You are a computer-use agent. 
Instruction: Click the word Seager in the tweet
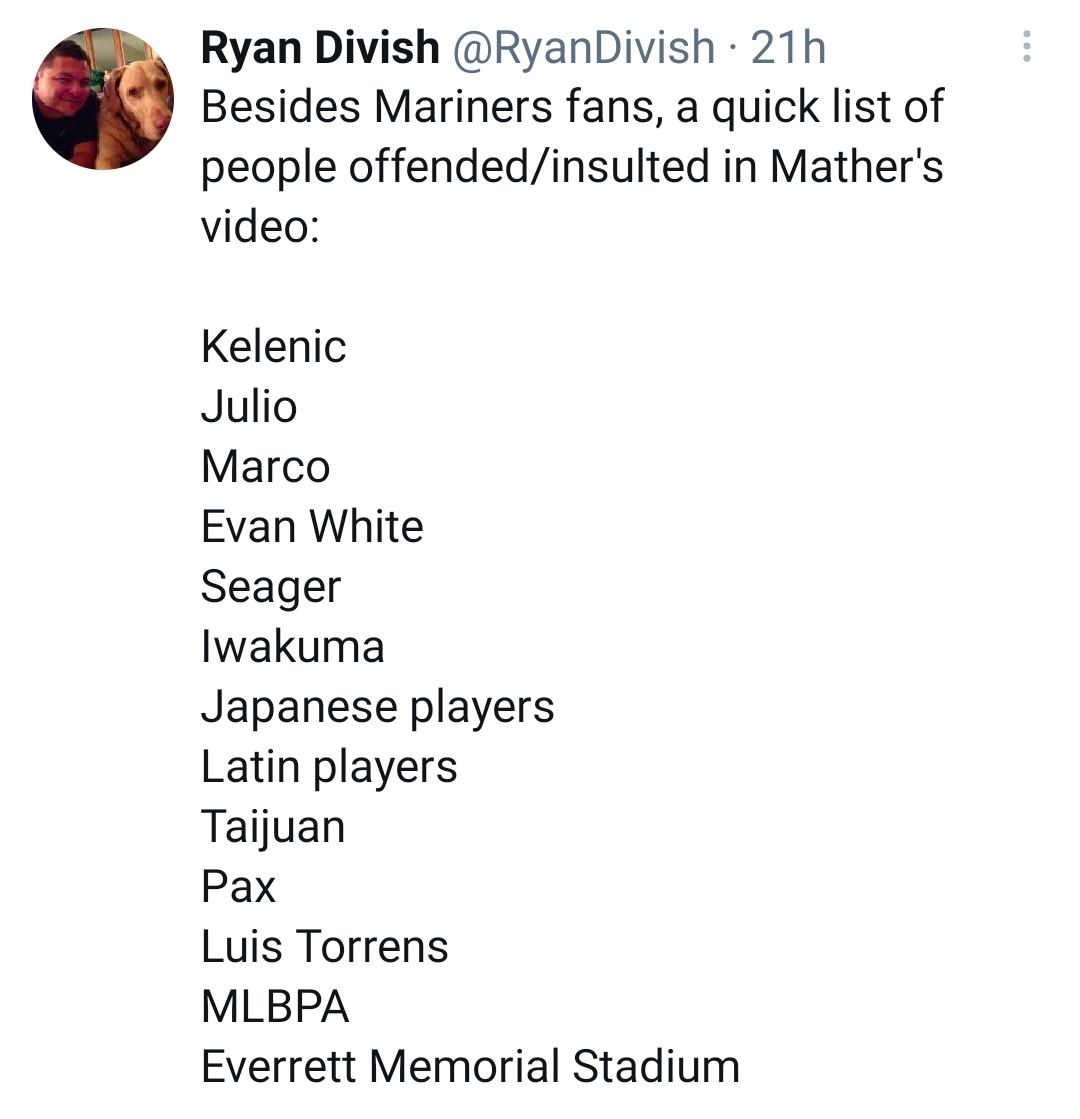coord(271,586)
